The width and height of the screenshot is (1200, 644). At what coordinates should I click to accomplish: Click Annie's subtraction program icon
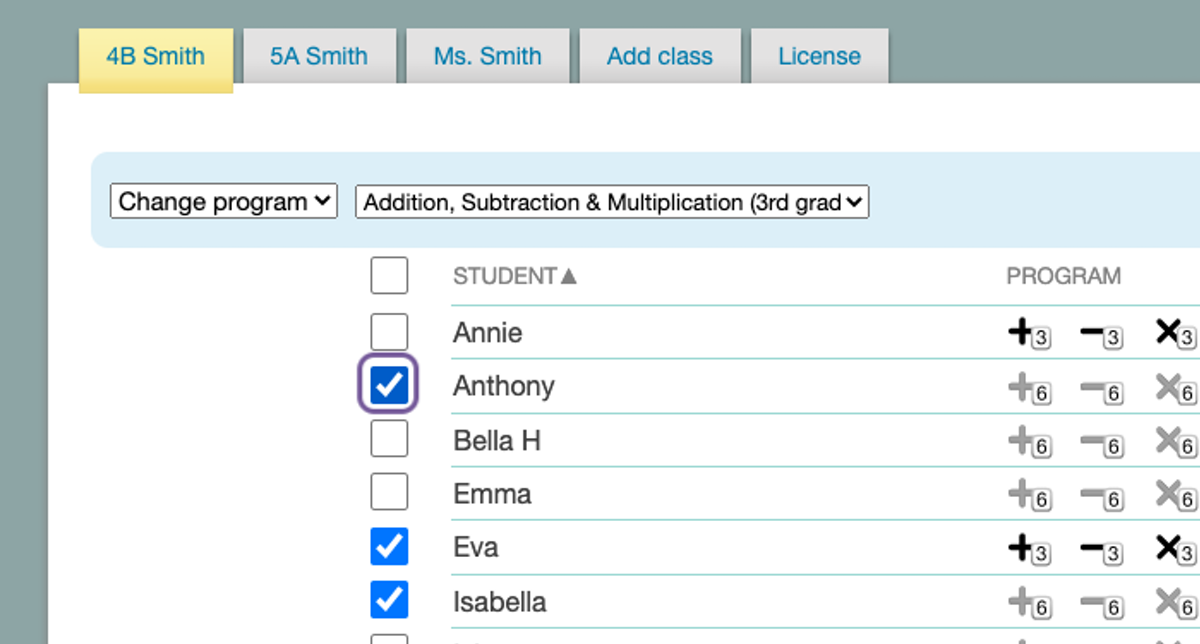(1100, 333)
